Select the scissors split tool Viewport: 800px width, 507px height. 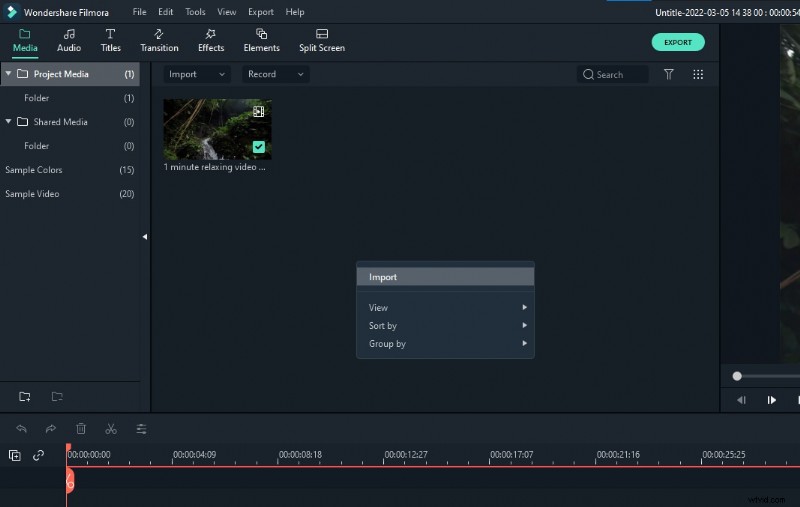[x=111, y=429]
